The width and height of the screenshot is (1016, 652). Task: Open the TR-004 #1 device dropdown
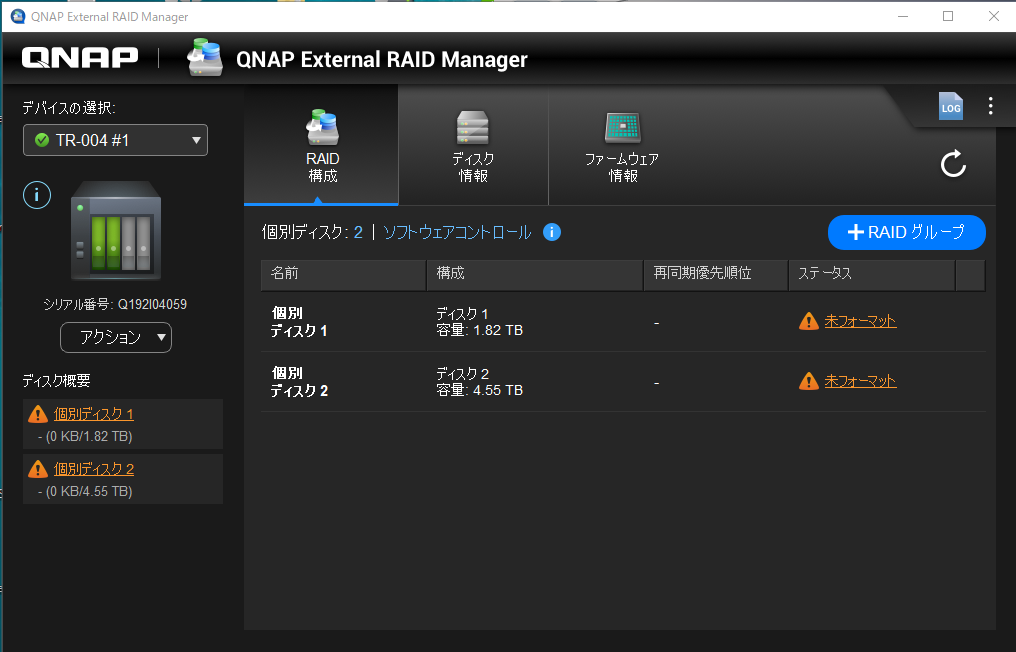point(115,140)
